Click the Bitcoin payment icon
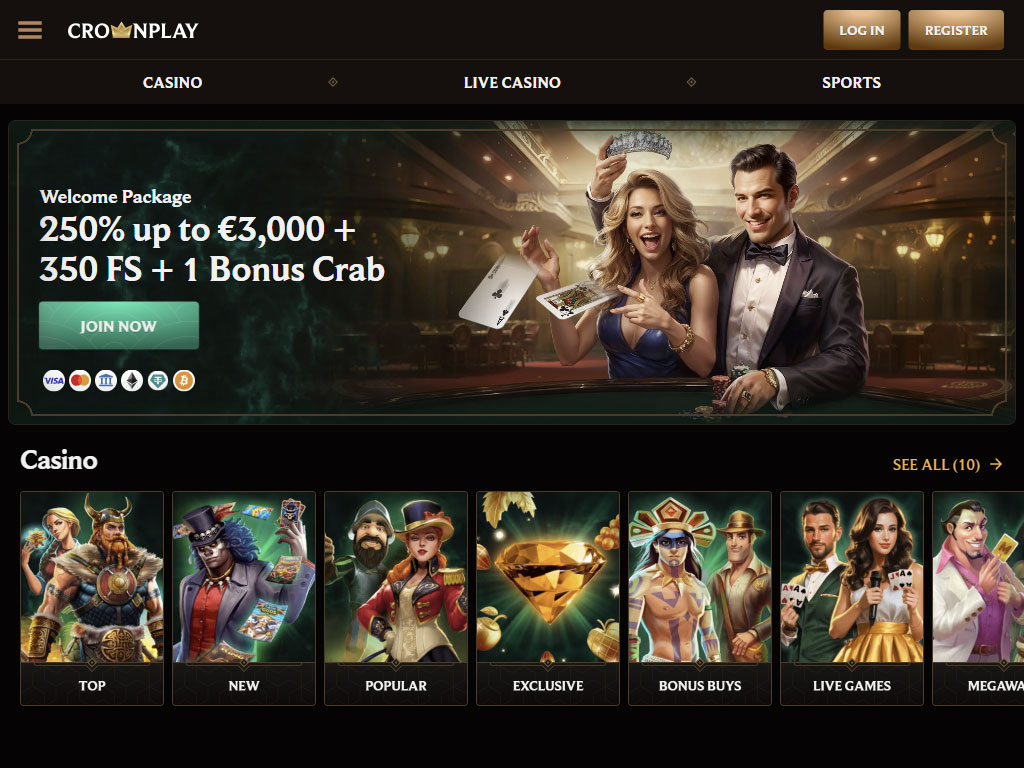1024x768 pixels. [184, 381]
